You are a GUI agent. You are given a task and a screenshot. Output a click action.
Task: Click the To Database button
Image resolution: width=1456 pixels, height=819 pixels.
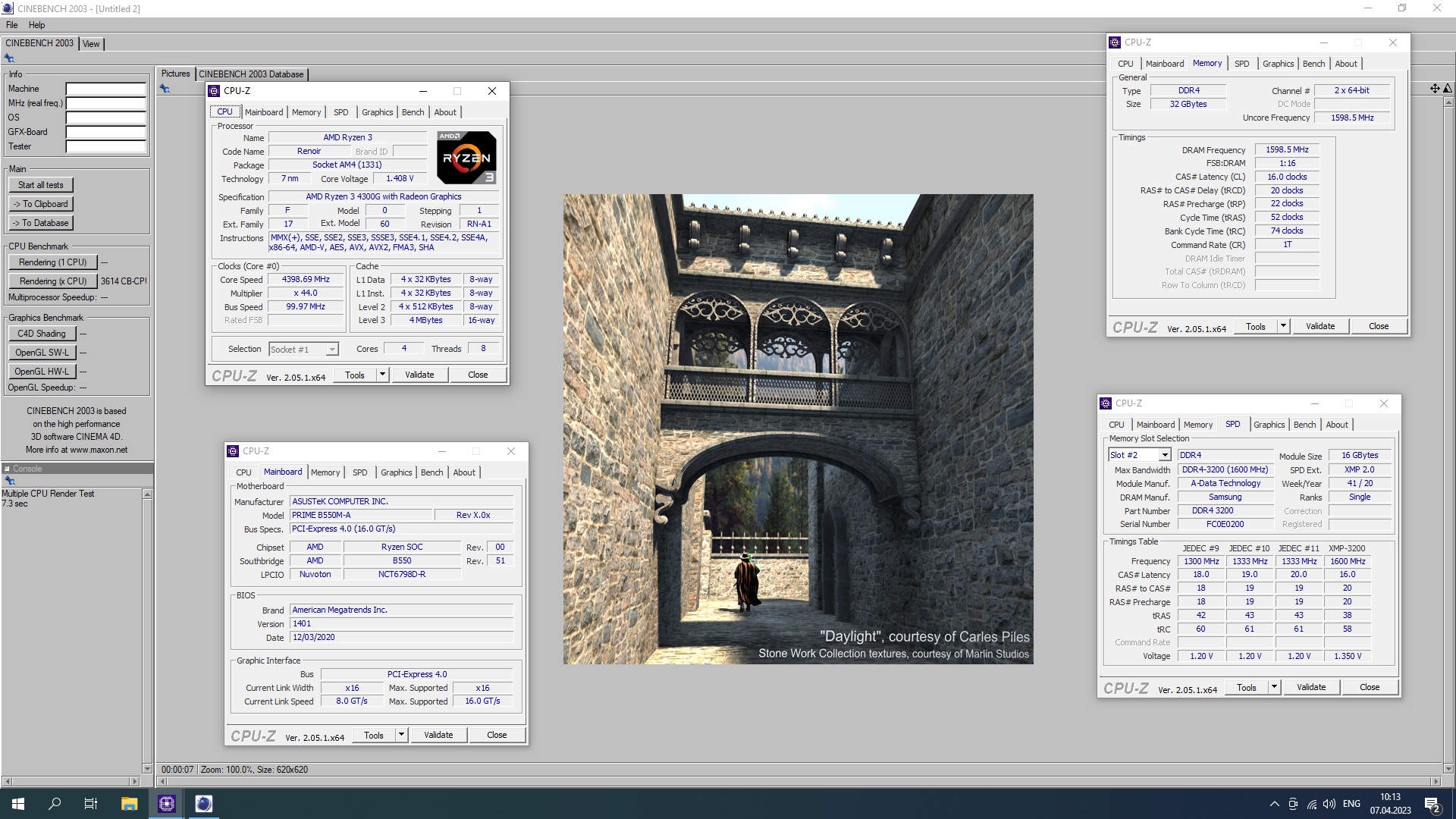[41, 223]
